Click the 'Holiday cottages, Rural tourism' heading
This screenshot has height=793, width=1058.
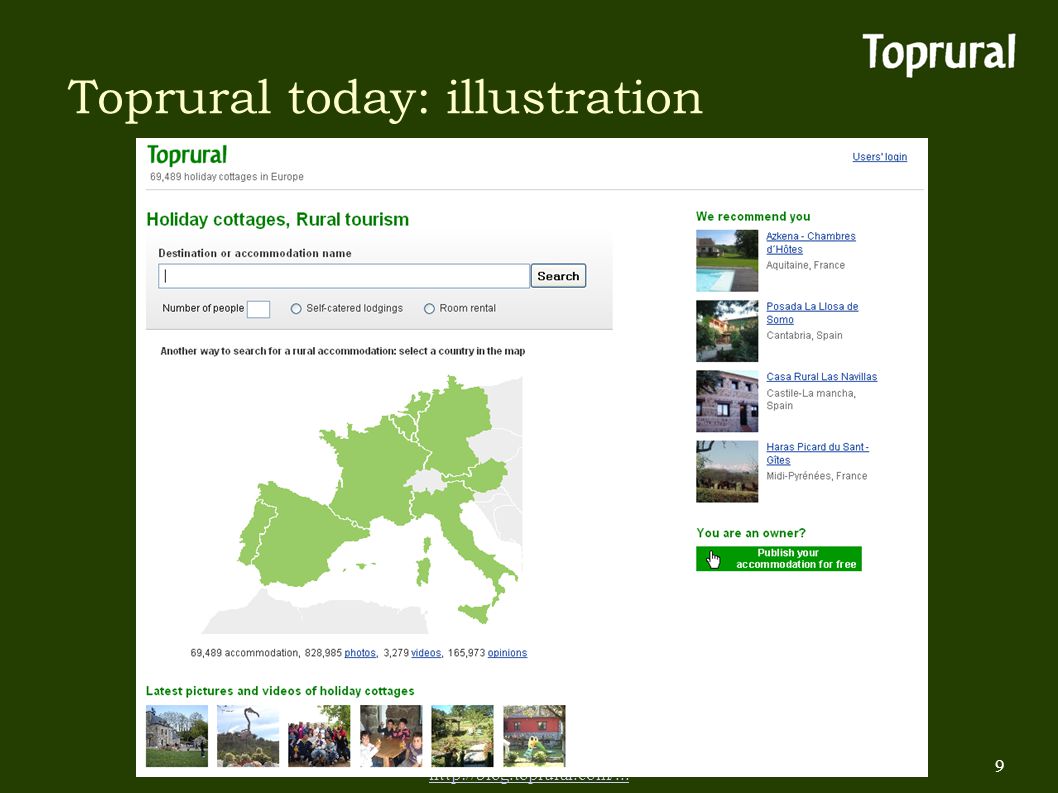[x=277, y=219]
